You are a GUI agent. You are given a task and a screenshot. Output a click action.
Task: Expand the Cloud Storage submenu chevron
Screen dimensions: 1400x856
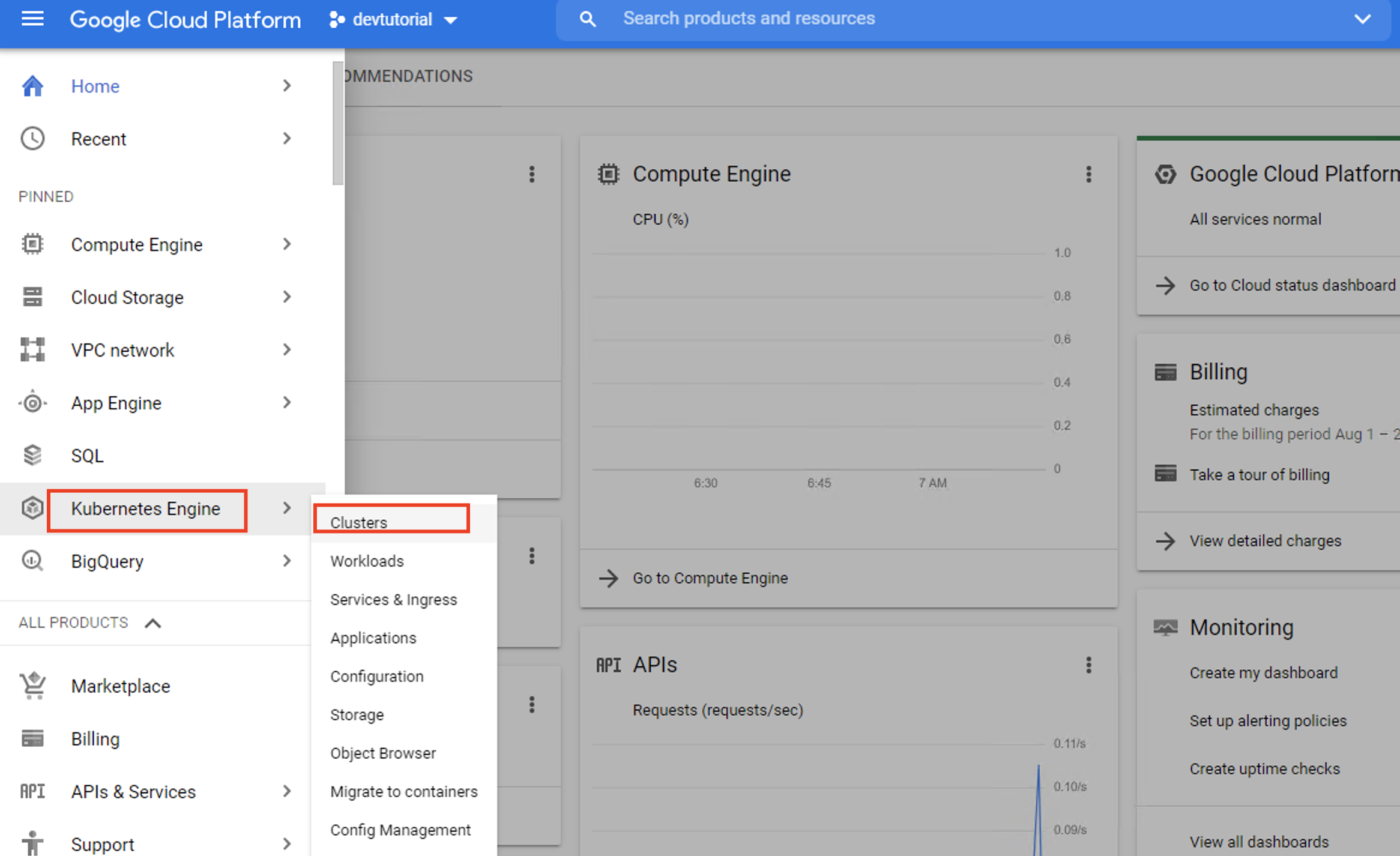pos(287,297)
